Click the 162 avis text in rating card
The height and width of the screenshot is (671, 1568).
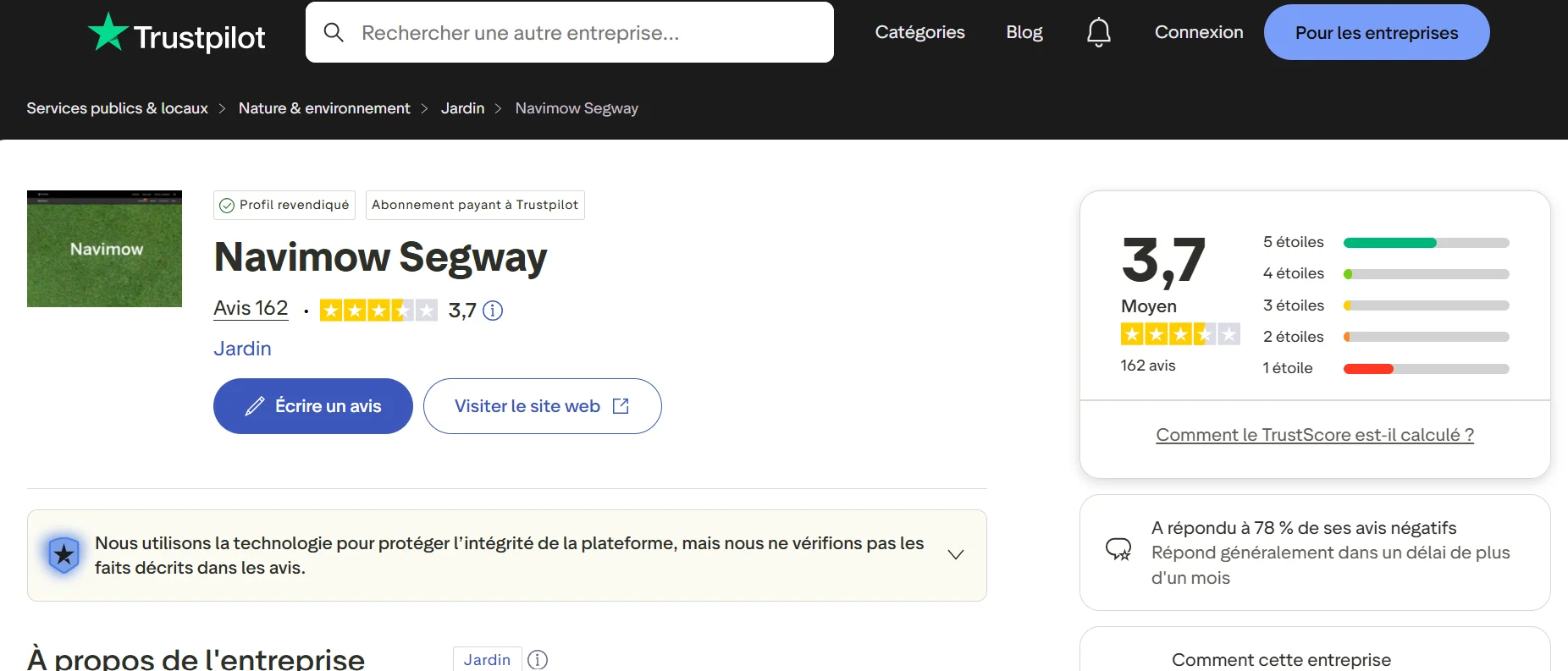click(1148, 366)
